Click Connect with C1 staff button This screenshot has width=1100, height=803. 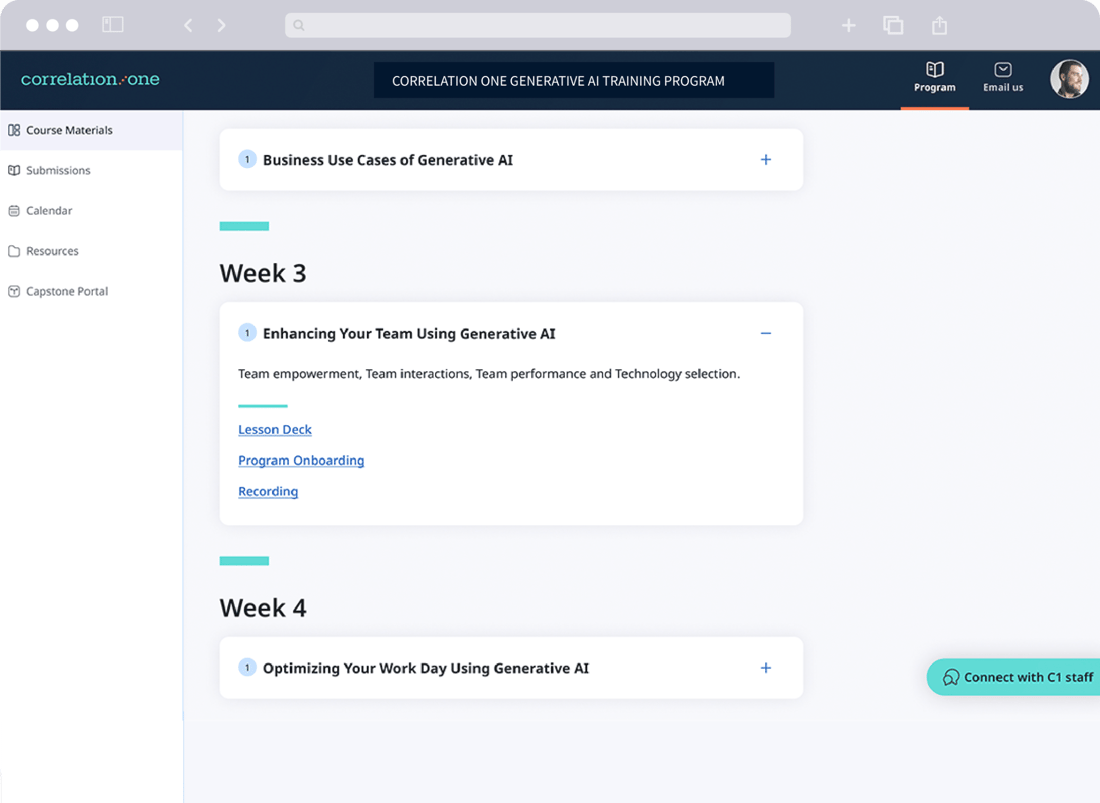coord(1017,677)
